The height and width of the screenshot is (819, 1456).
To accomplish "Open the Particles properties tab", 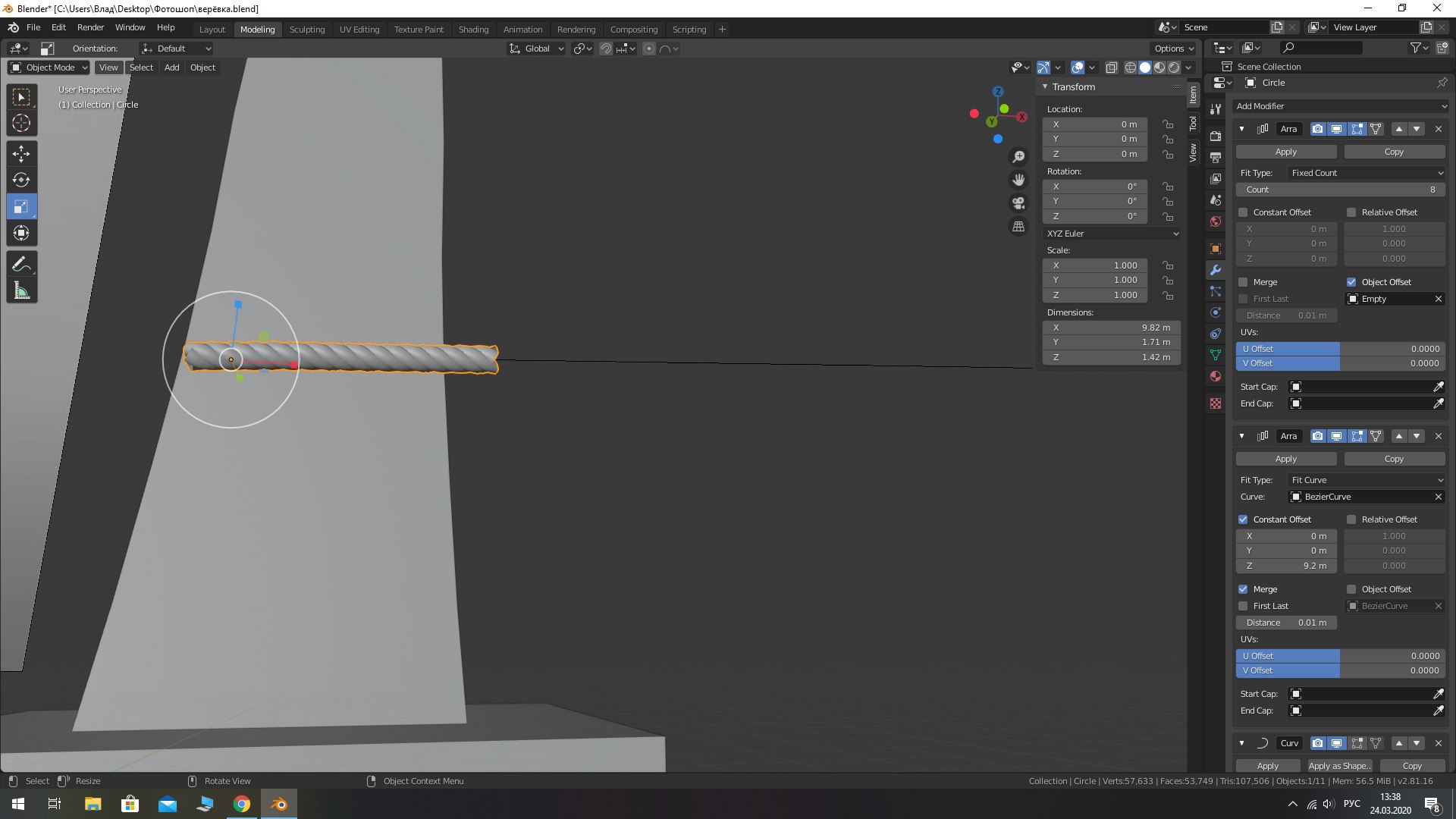I will [x=1216, y=291].
